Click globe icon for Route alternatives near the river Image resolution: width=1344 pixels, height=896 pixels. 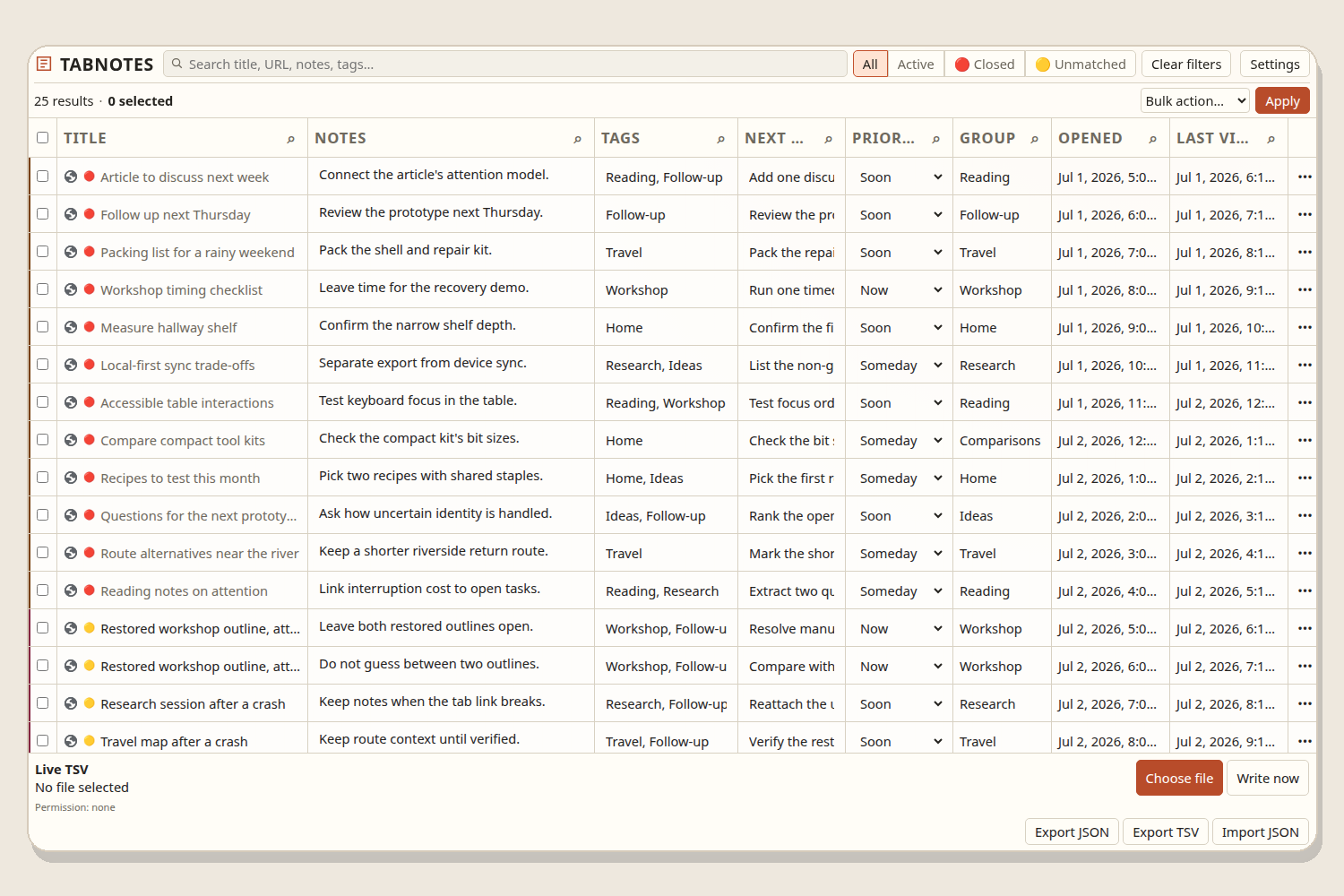pos(71,553)
